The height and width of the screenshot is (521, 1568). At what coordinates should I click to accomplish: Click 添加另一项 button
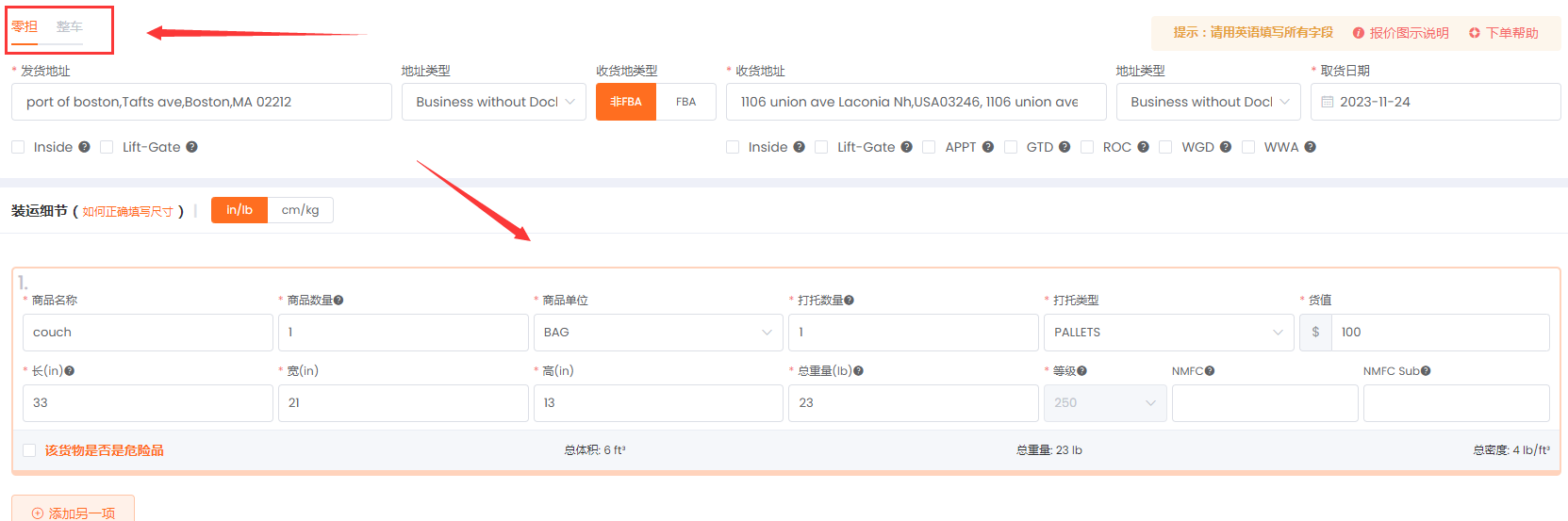click(73, 513)
